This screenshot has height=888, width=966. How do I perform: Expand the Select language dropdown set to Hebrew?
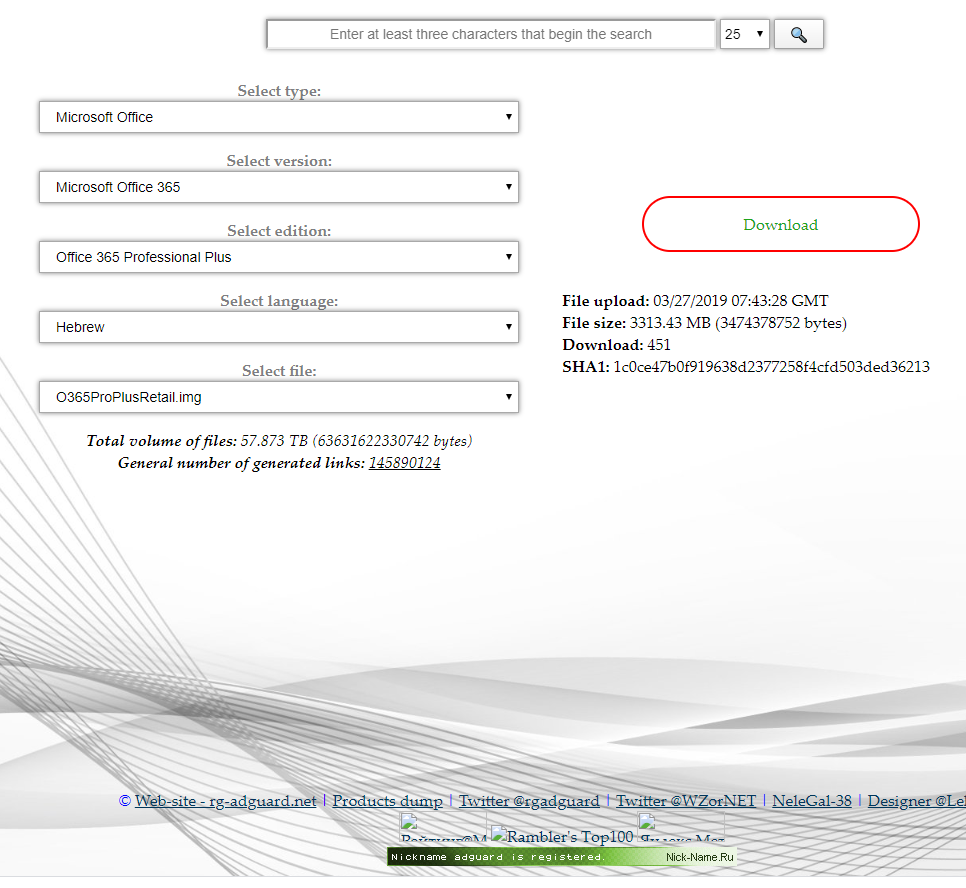(x=279, y=327)
